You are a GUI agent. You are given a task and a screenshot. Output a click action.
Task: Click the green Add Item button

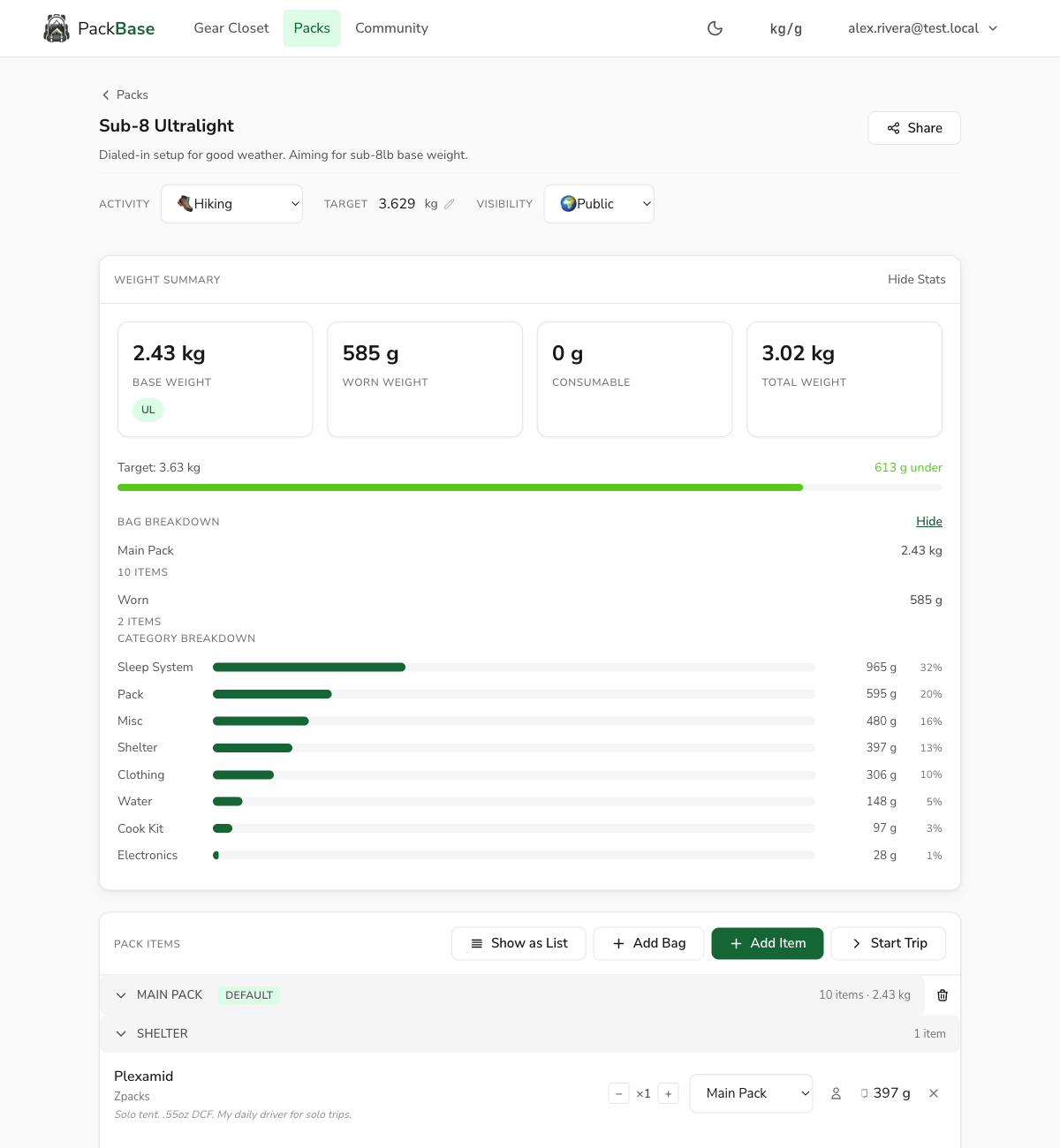pyautogui.click(x=768, y=943)
